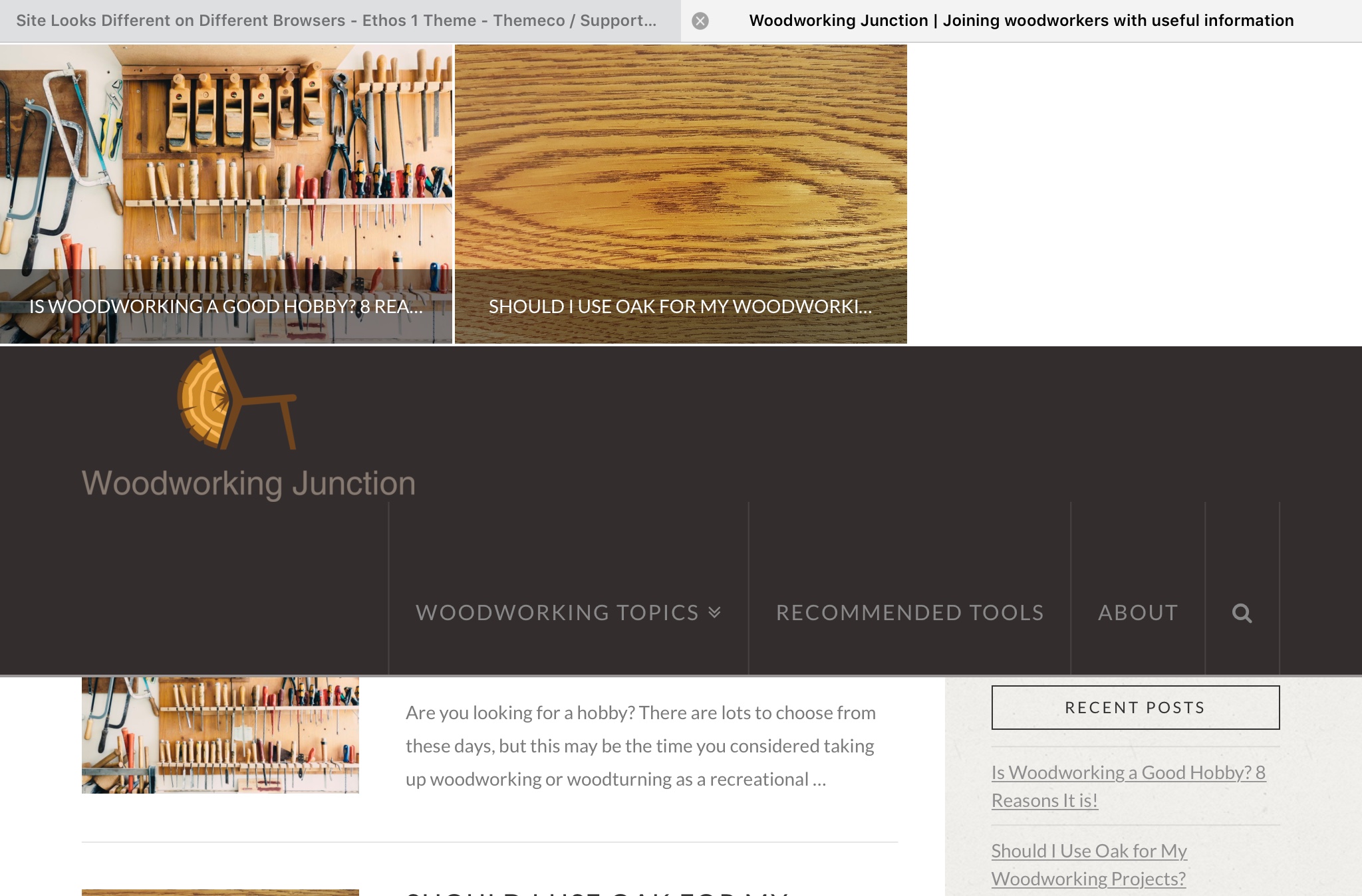This screenshot has height=896, width=1362.
Task: Click the Recent Posts heading box
Action: point(1135,707)
